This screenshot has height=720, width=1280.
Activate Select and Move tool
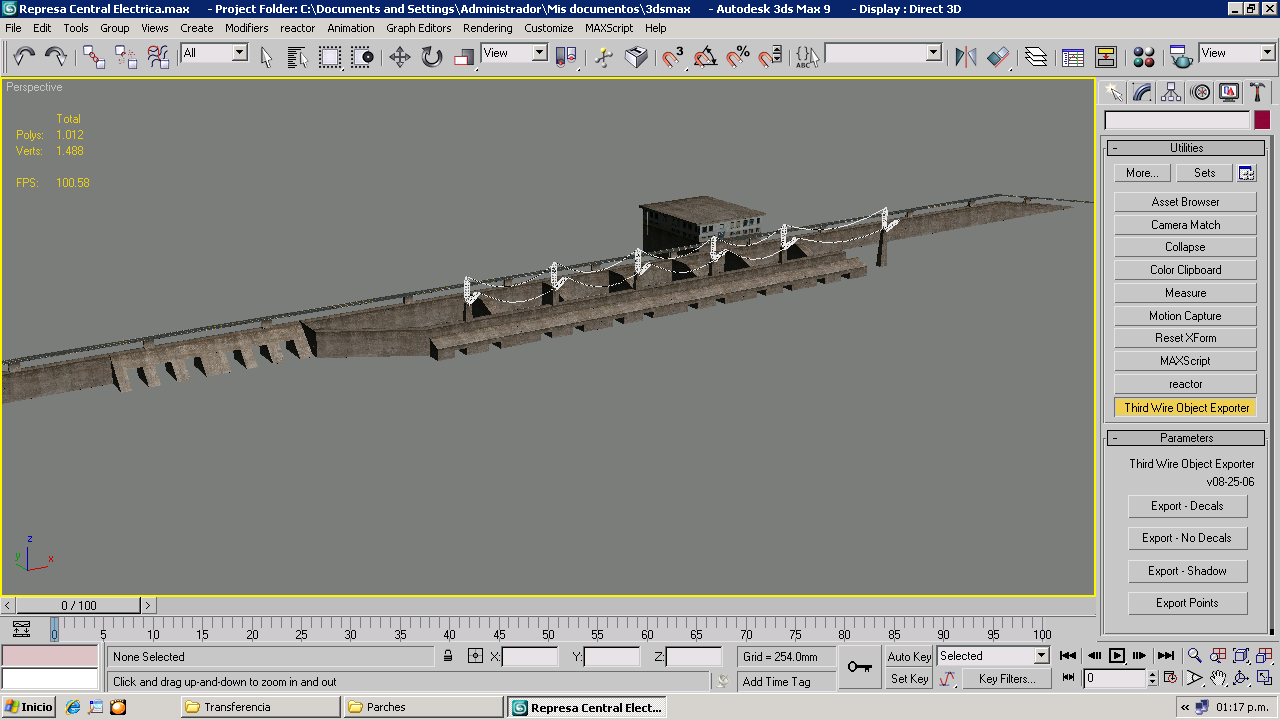[400, 57]
